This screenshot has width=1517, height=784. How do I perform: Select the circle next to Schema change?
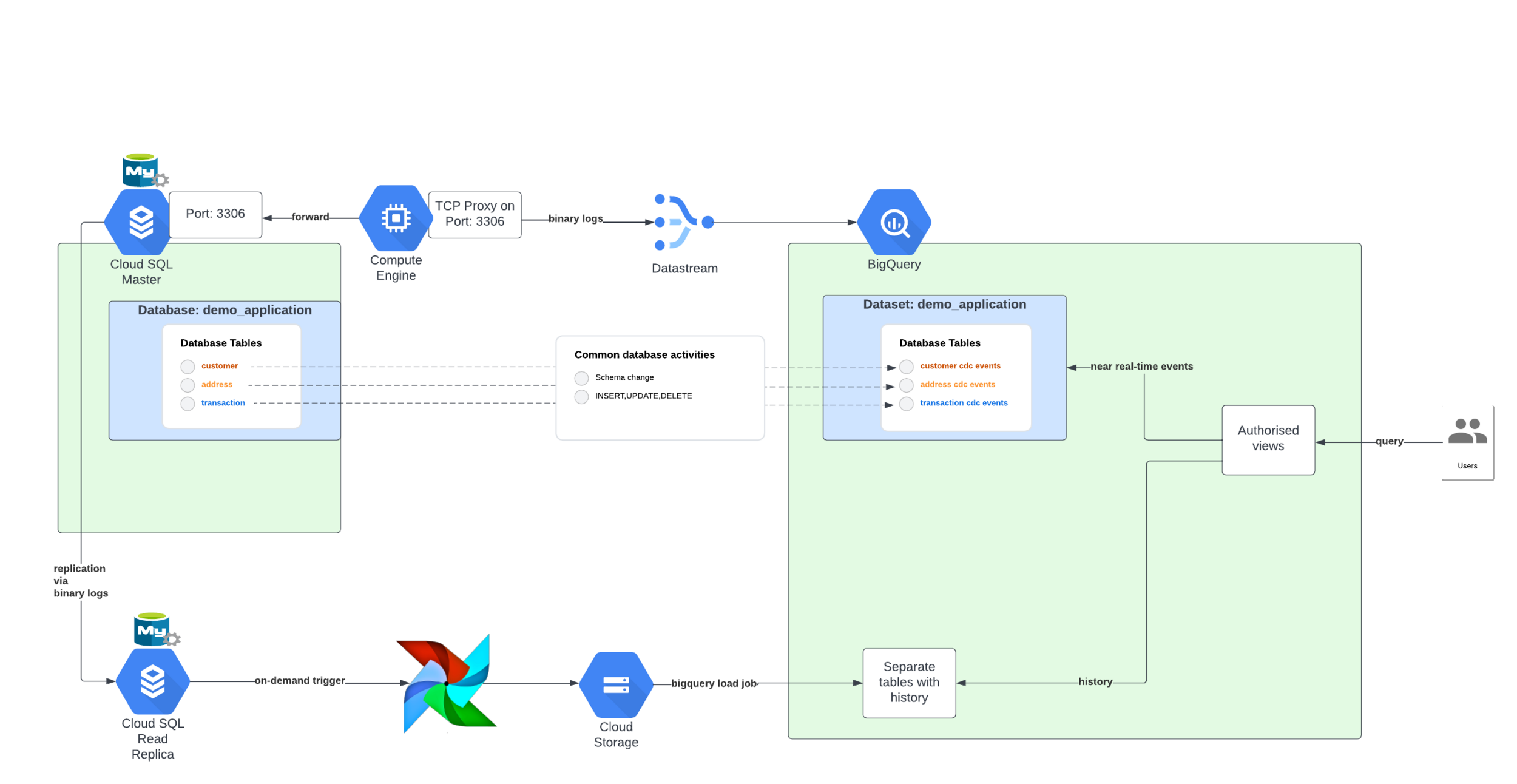point(581,378)
